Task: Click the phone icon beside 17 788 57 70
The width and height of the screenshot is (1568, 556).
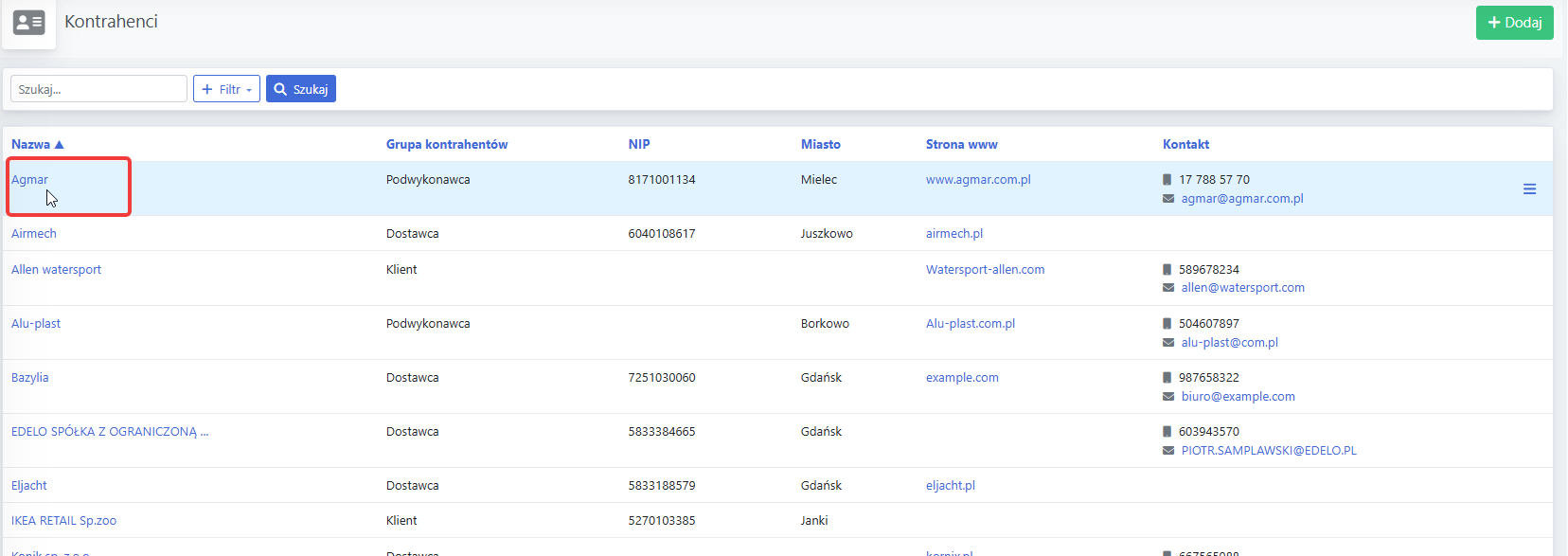Action: click(x=1167, y=179)
